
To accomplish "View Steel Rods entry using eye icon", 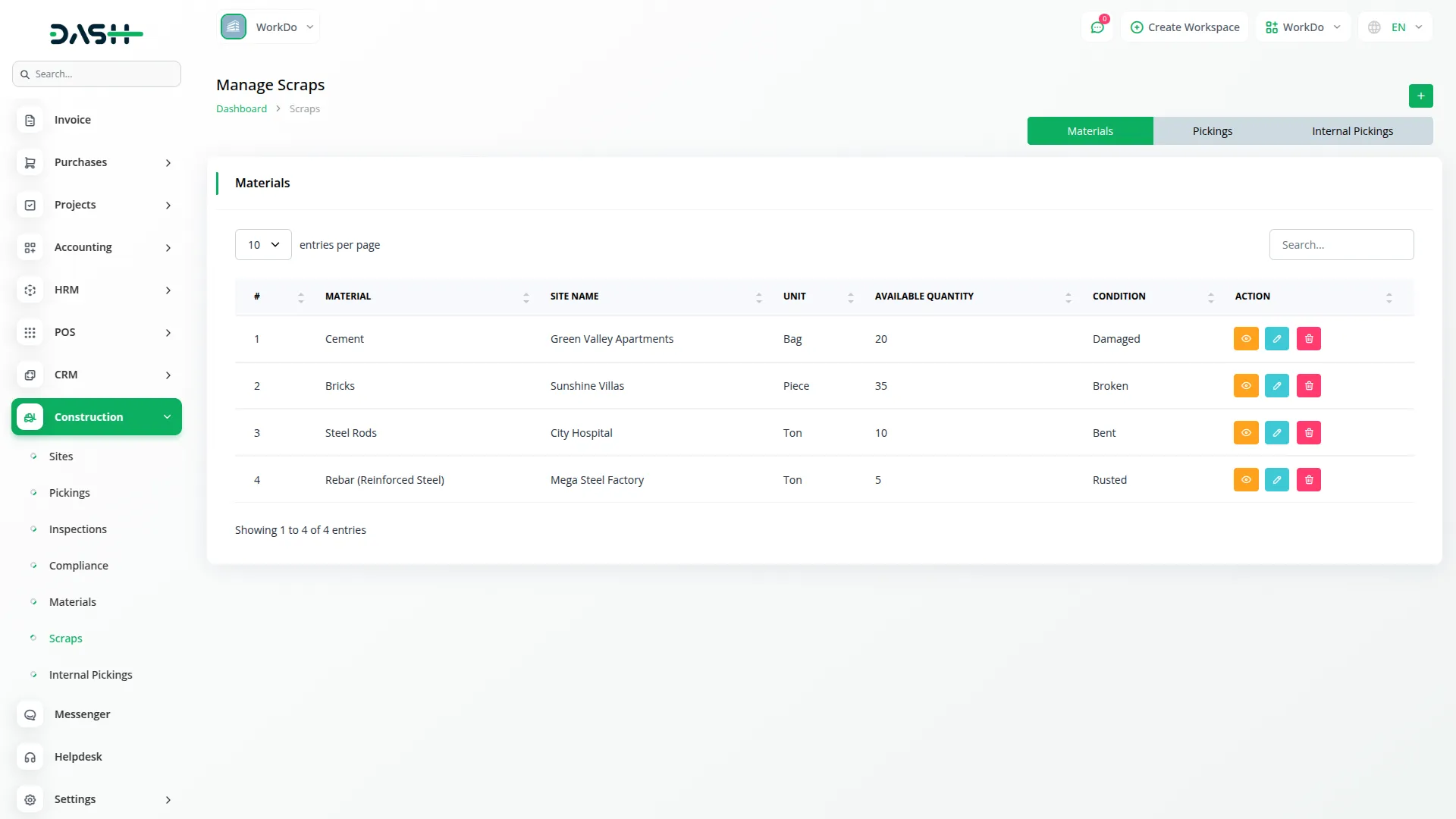I will point(1246,433).
